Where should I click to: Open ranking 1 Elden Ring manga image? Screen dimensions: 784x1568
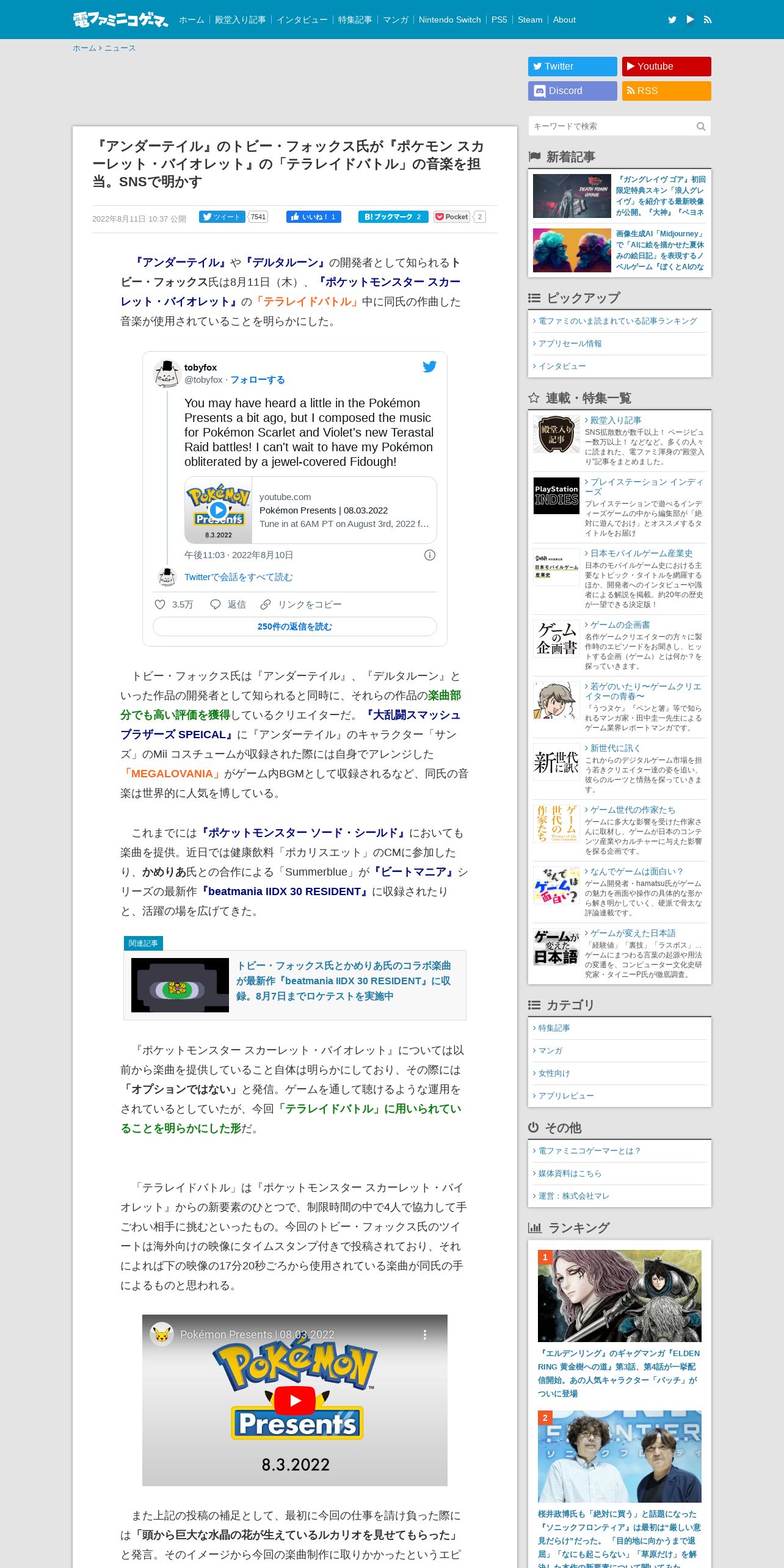coord(620,1296)
